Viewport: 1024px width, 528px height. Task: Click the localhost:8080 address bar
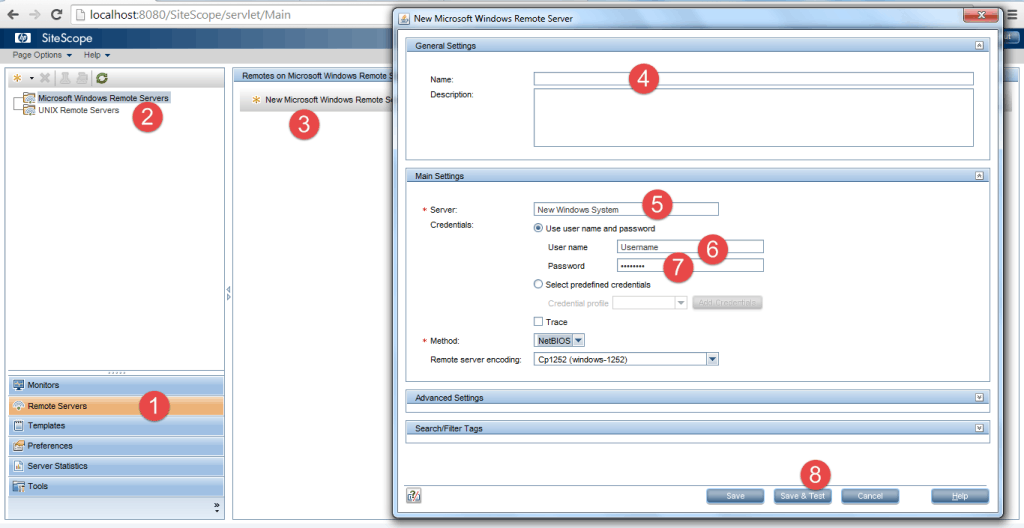[x=232, y=14]
